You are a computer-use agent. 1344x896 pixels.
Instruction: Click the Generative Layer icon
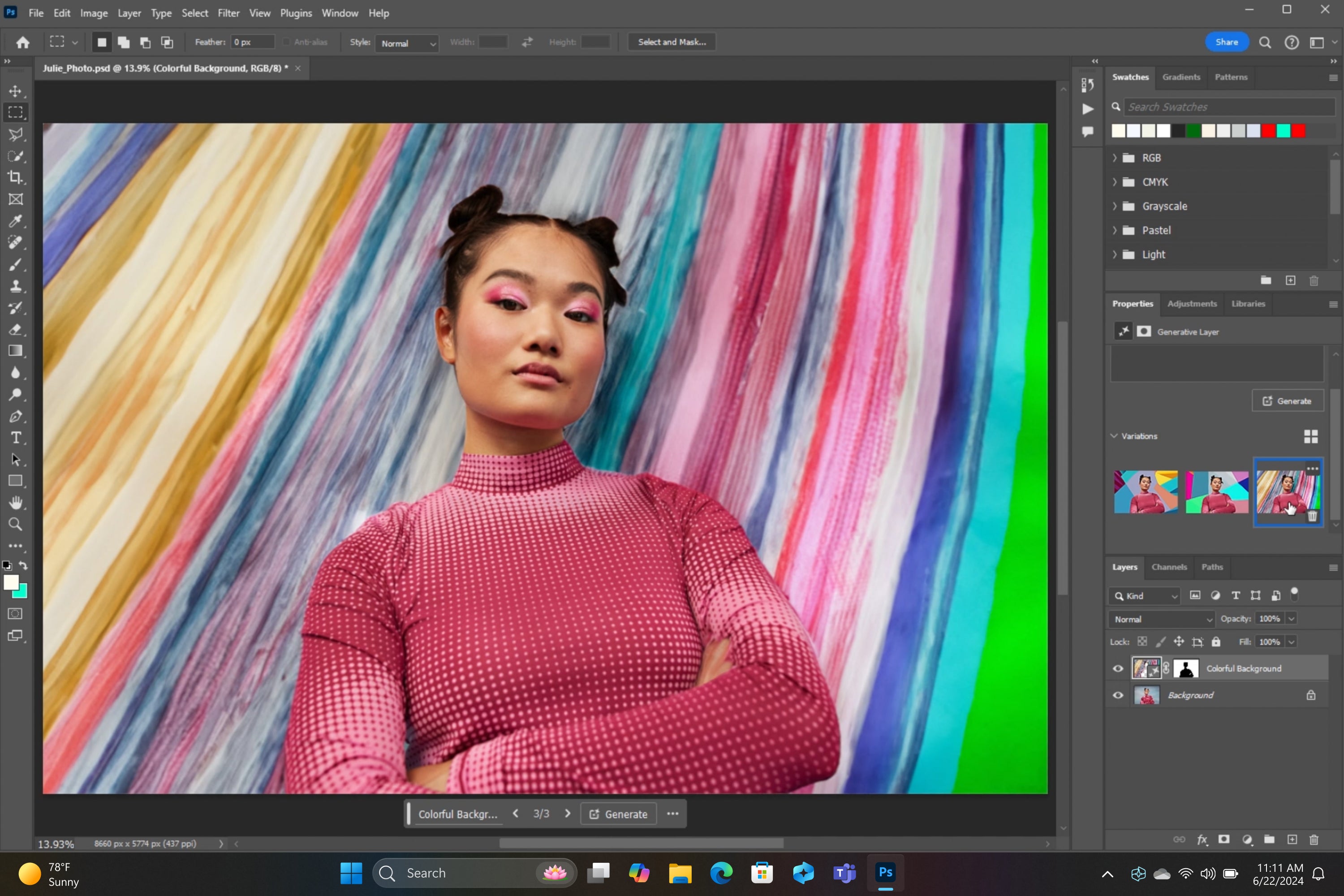click(x=1124, y=331)
